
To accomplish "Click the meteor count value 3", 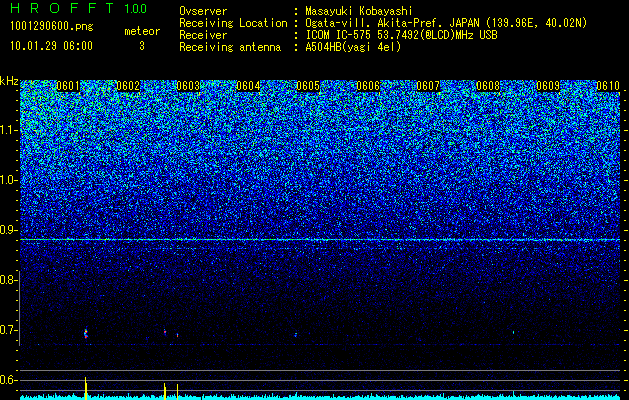I will pos(142,46).
